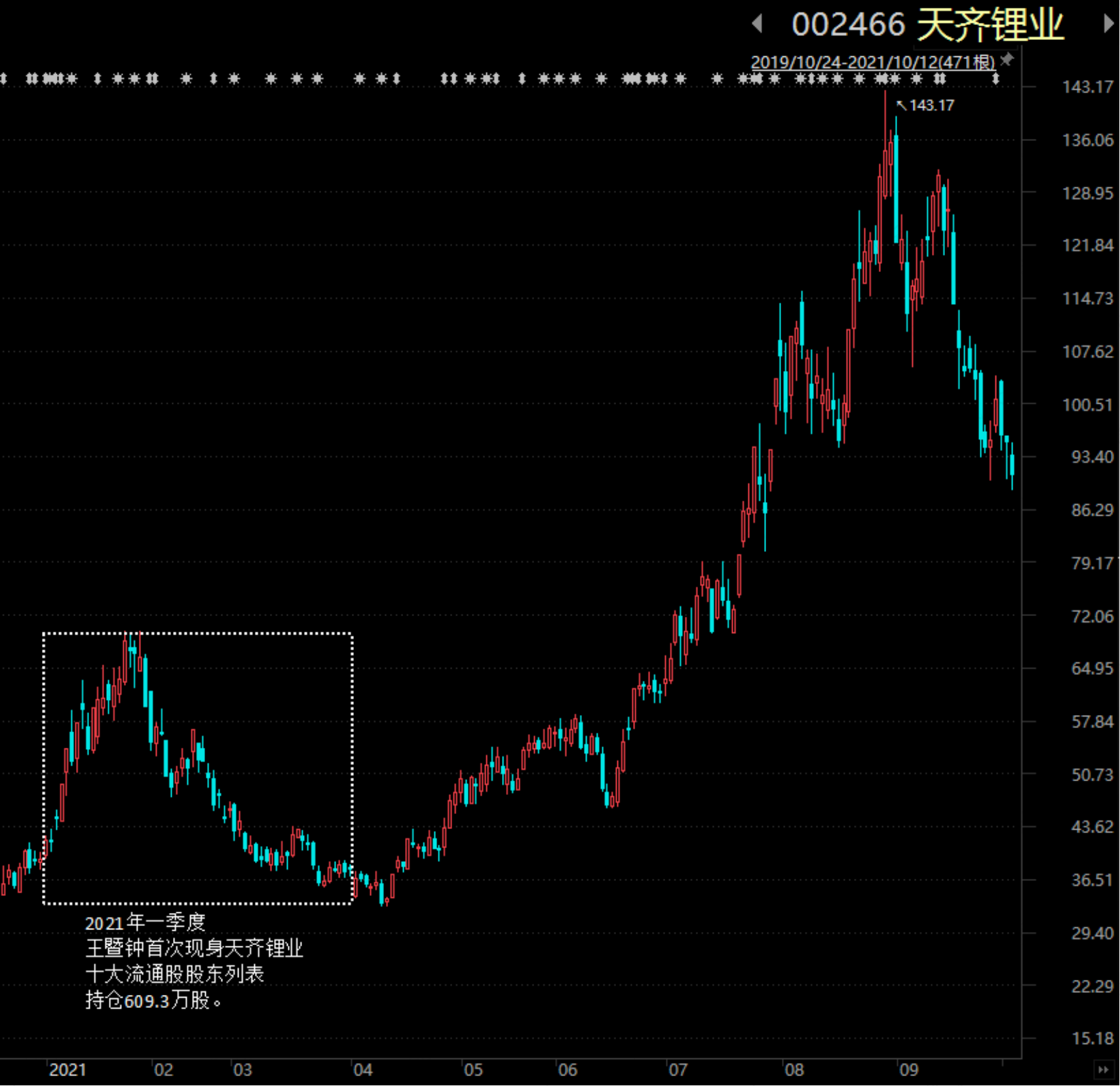Select the annotation text 王暨钟首次现身天齐锂业
Image resolution: width=1120 pixels, height=1086 pixels.
[194, 948]
